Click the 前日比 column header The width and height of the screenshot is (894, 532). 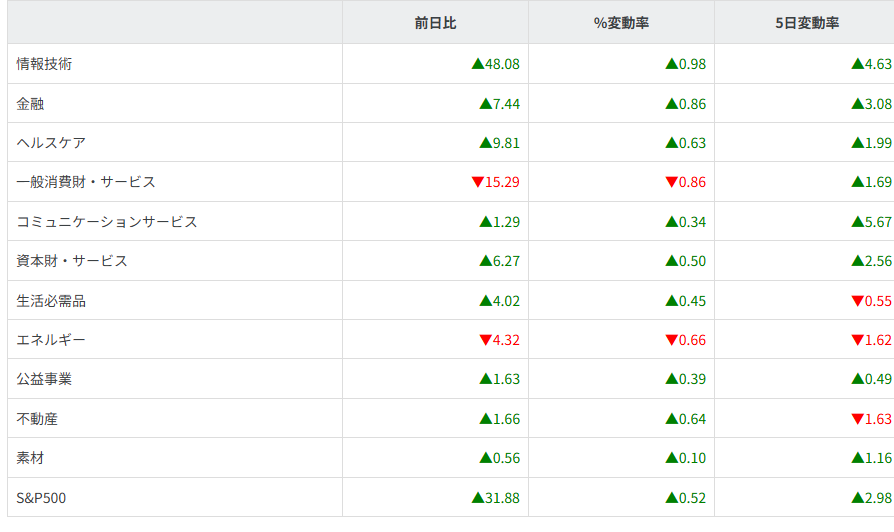(435, 22)
